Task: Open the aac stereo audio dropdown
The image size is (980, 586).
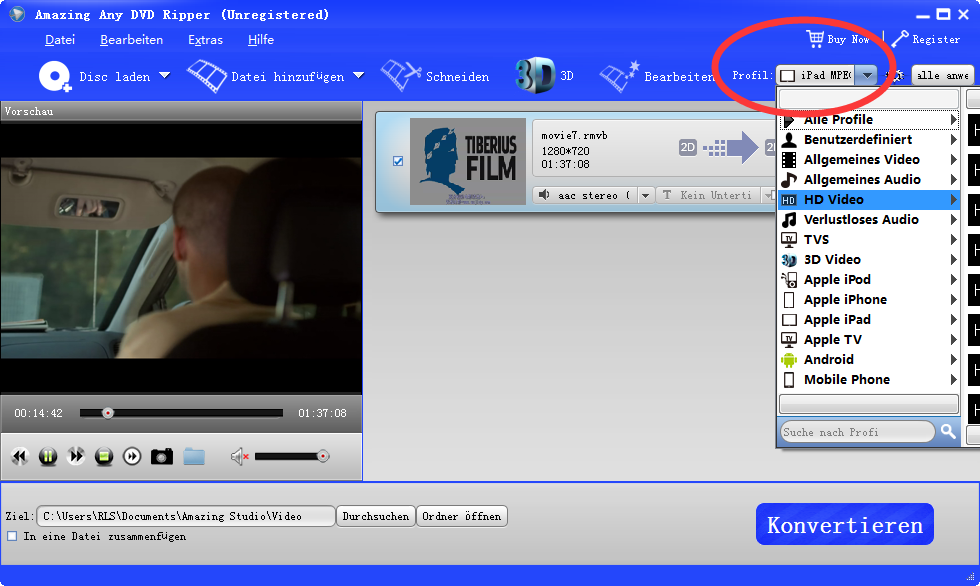Action: click(645, 196)
